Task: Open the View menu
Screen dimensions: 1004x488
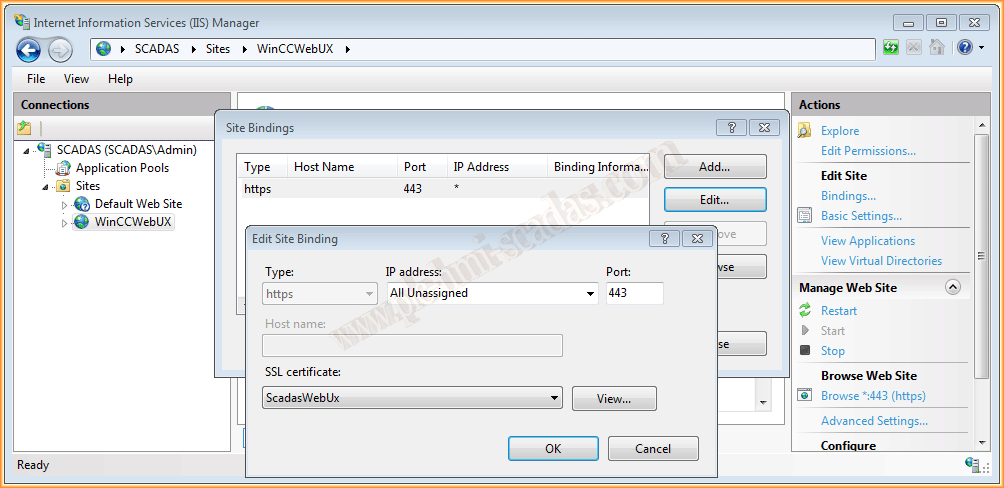Action: [x=76, y=79]
